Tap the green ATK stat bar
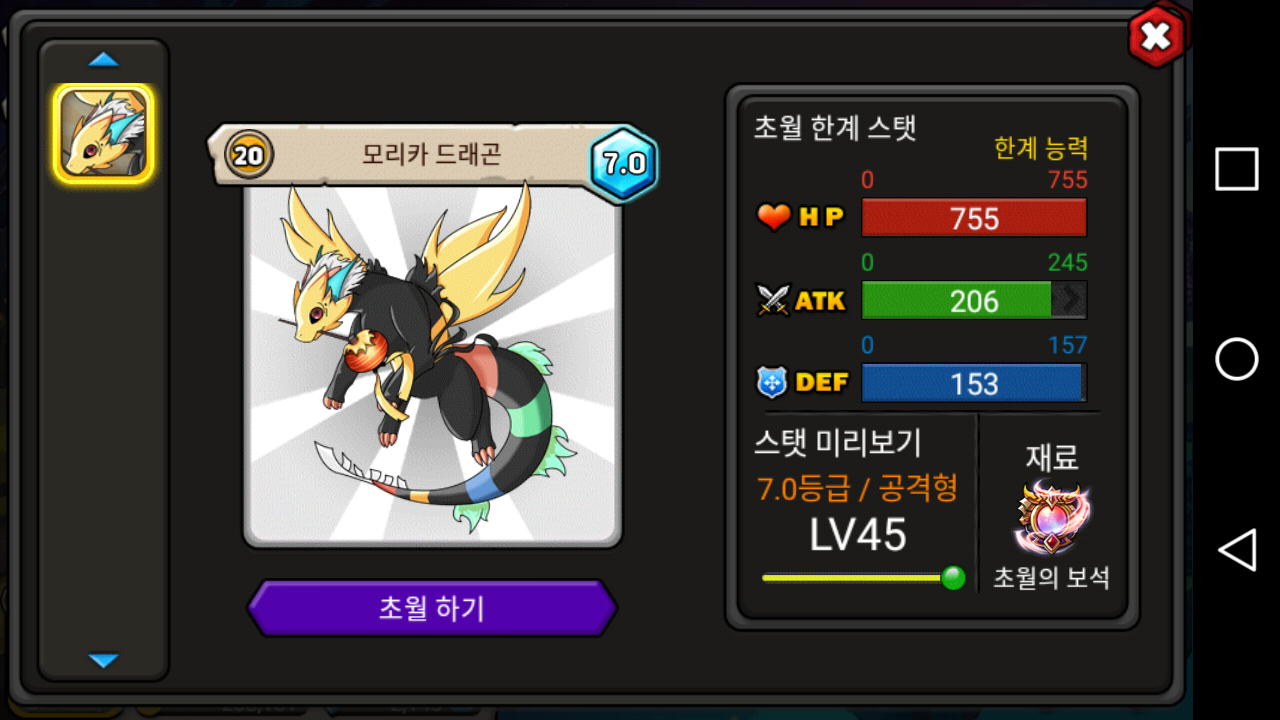The width and height of the screenshot is (1280, 720). click(974, 300)
